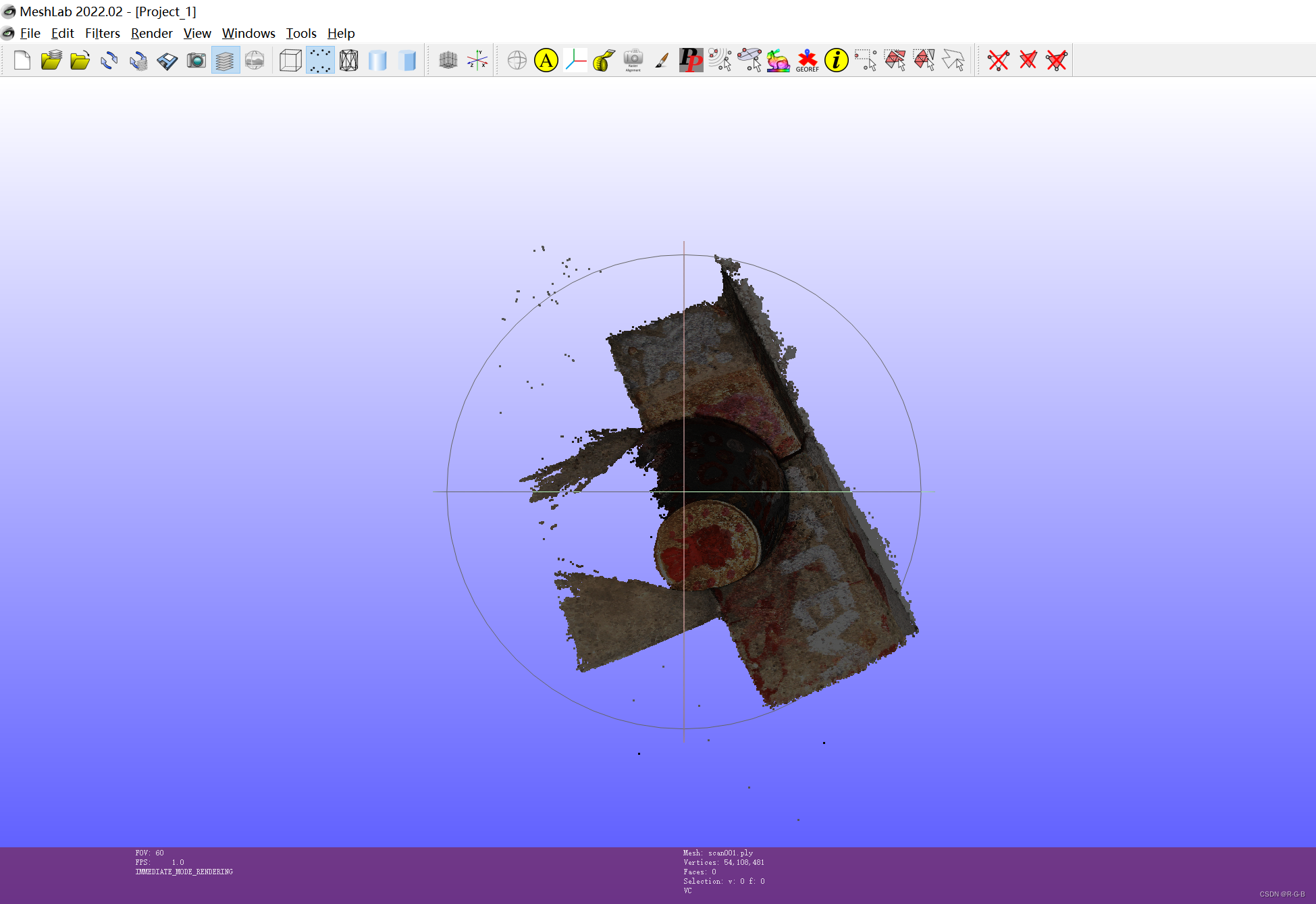Screen dimensions: 1316x904
Task: Click the Snapshot camera icon
Action: point(196,61)
